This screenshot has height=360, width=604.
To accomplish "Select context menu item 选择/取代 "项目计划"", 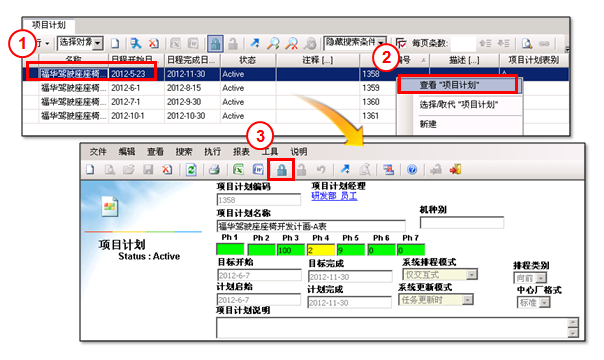I will click(x=459, y=105).
